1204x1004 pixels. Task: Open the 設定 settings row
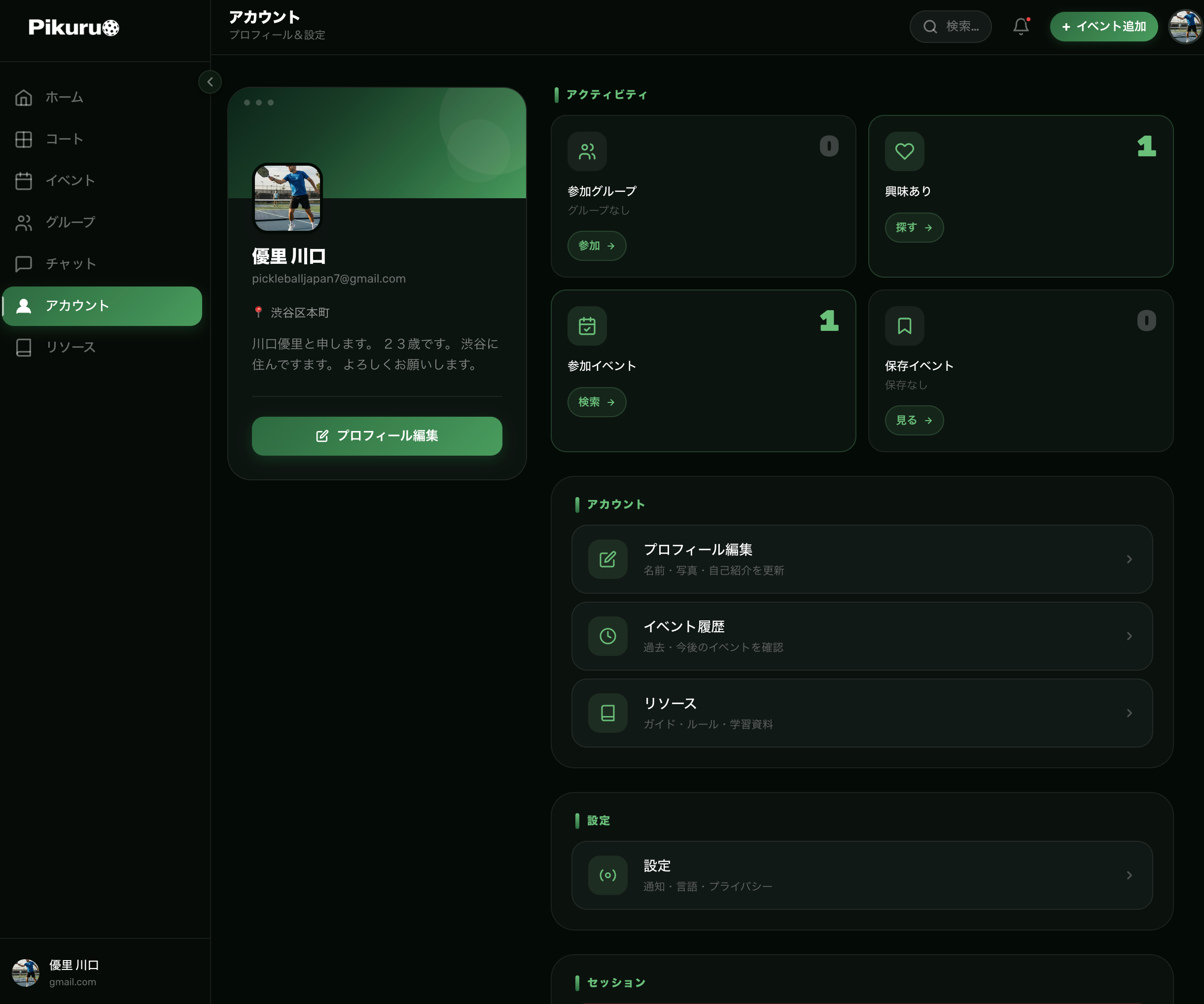pos(862,875)
